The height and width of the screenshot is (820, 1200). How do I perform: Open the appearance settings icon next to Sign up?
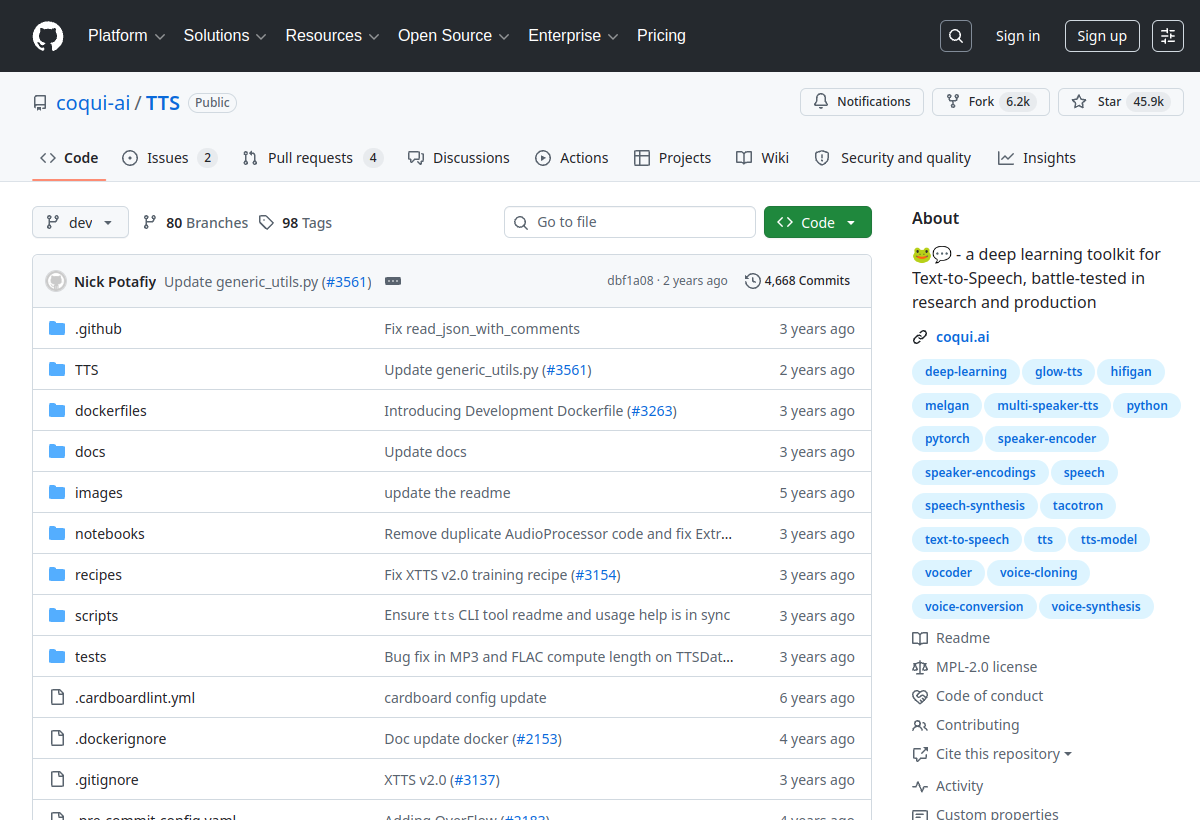[x=1168, y=36]
